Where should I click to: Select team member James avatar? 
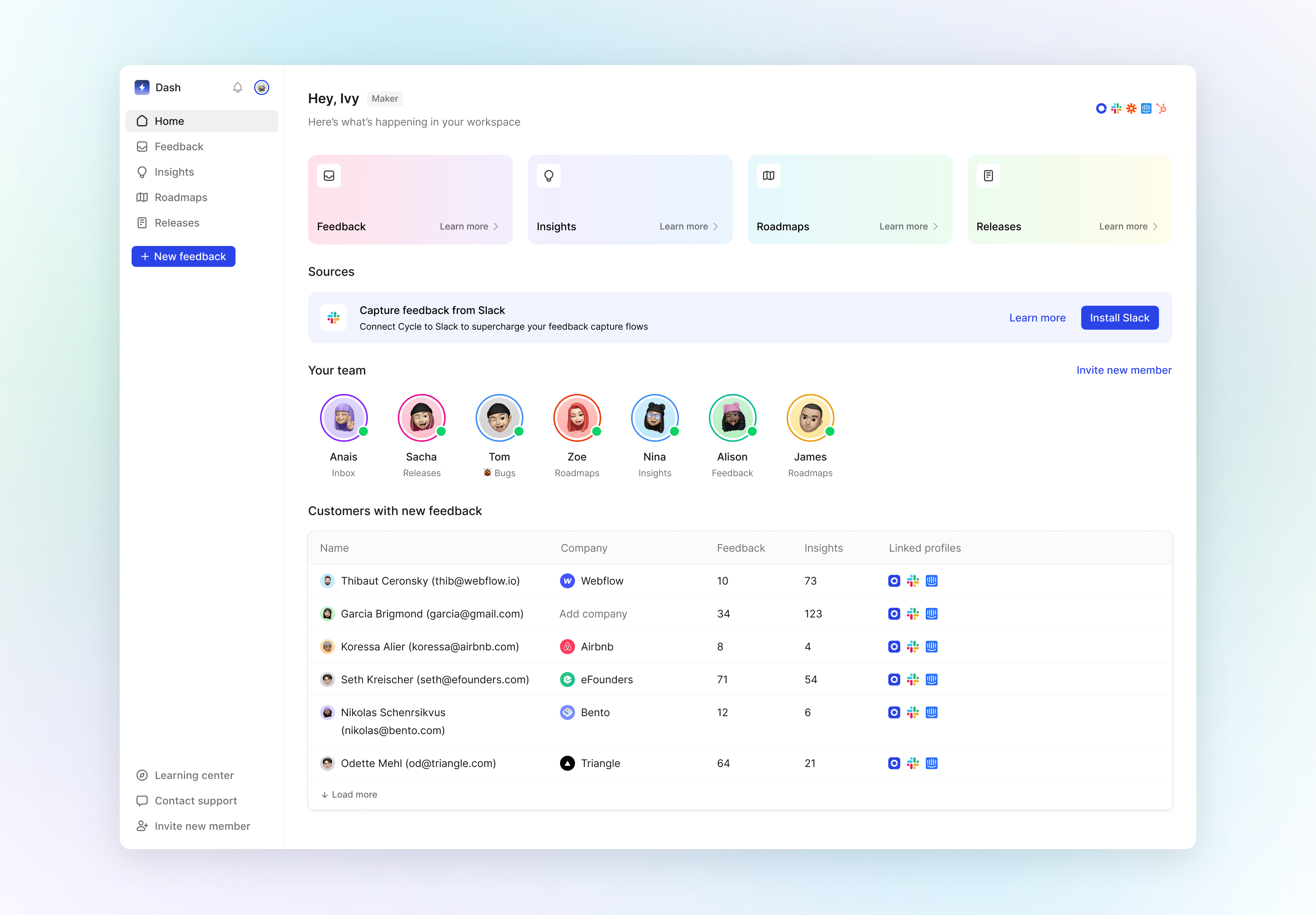click(810, 418)
